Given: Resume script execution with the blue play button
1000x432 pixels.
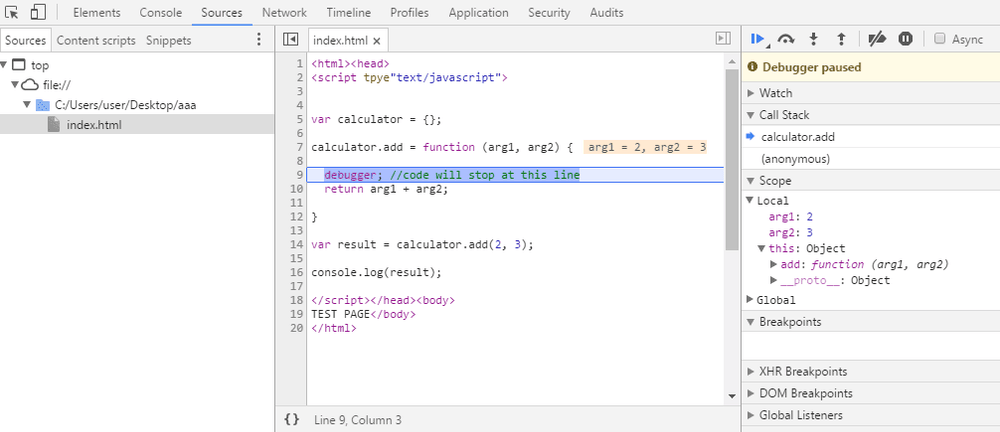Looking at the screenshot, I should coord(758,40).
